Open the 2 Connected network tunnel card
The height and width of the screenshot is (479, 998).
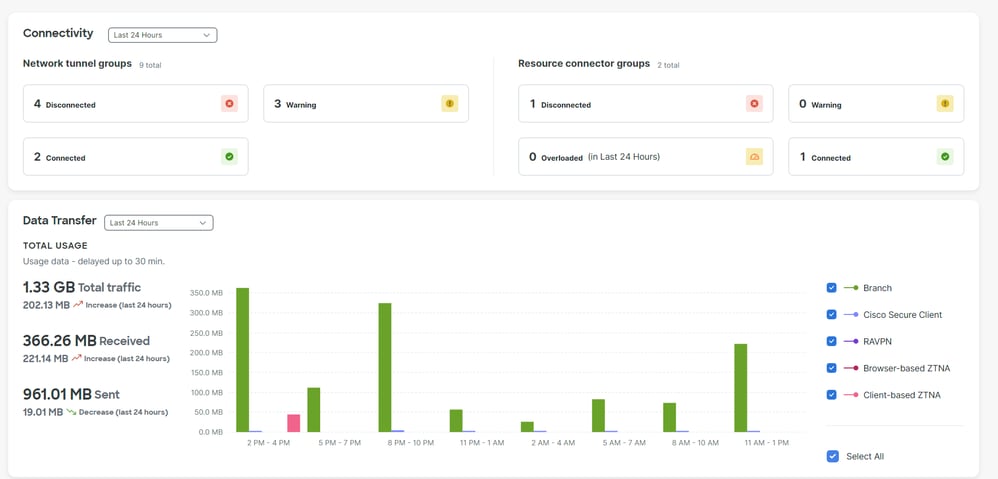[136, 156]
